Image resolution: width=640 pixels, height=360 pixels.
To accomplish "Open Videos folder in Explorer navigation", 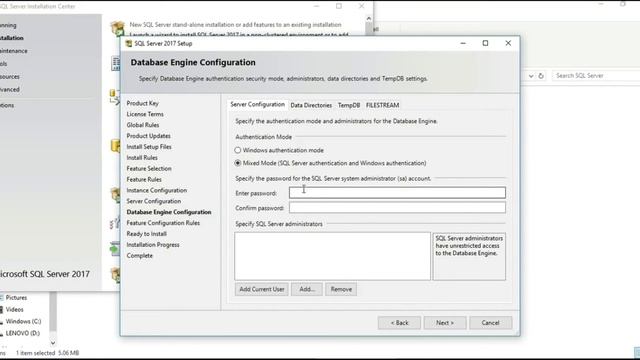I will [15, 309].
